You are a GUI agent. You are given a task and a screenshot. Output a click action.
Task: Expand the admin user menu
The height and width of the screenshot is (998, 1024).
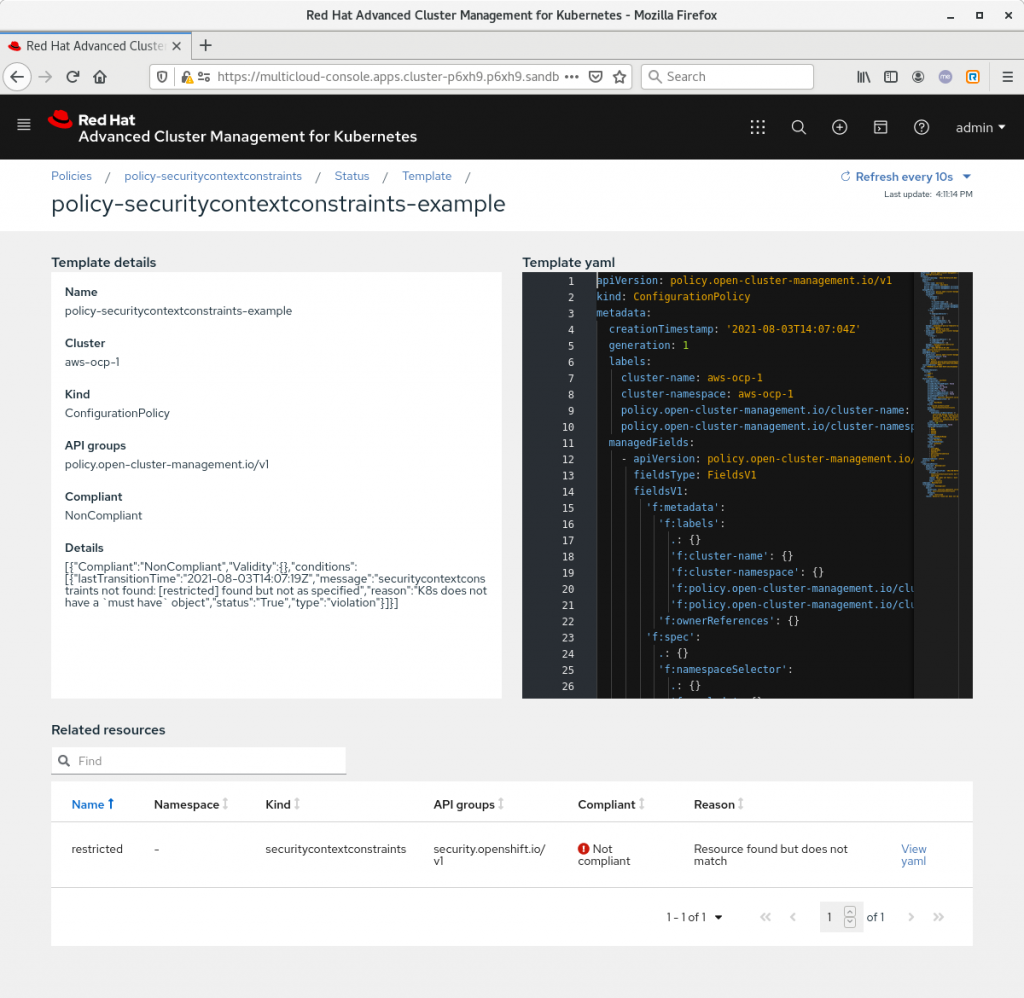(980, 127)
